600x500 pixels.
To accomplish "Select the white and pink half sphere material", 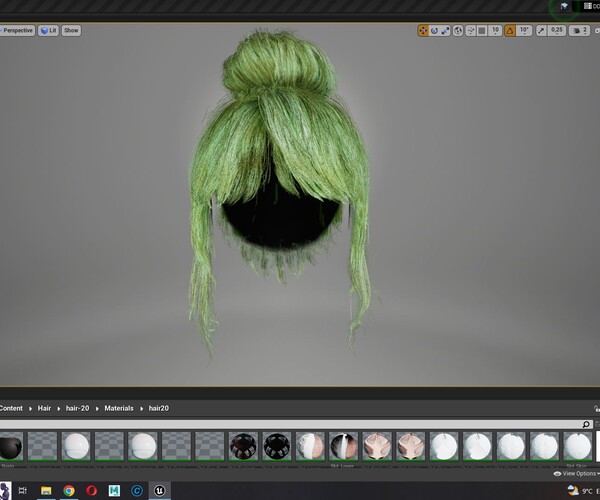I will click(310, 446).
